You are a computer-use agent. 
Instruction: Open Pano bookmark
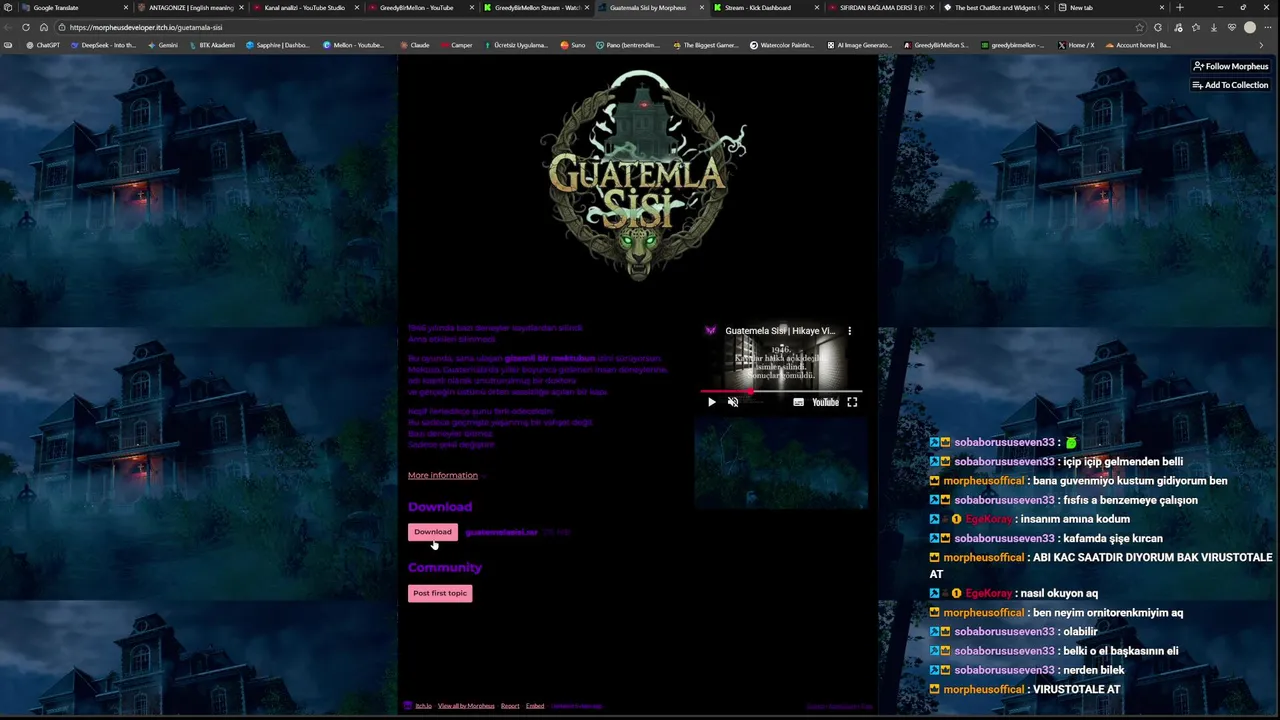(x=628, y=45)
